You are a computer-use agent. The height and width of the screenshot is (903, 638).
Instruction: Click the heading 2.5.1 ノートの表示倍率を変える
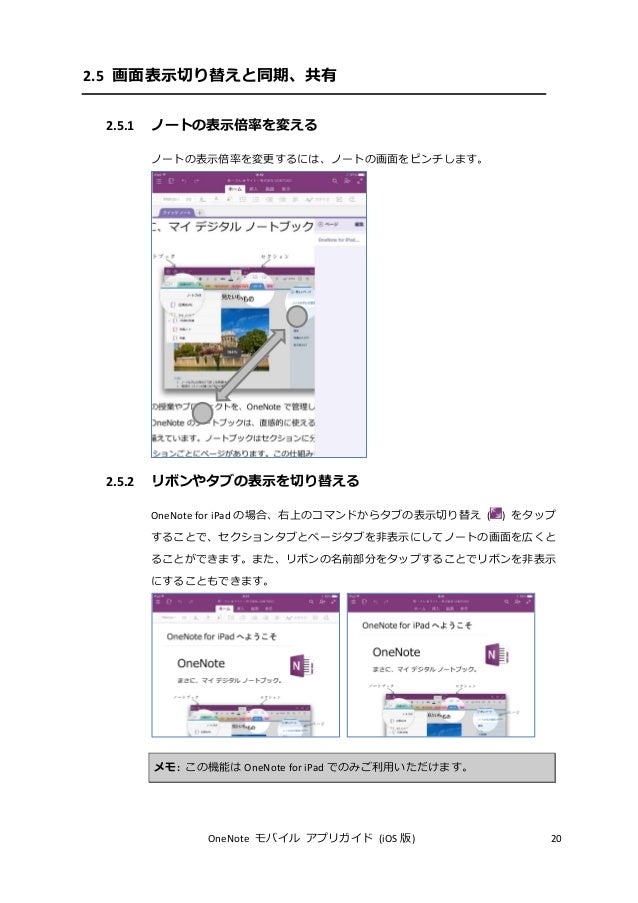211,125
